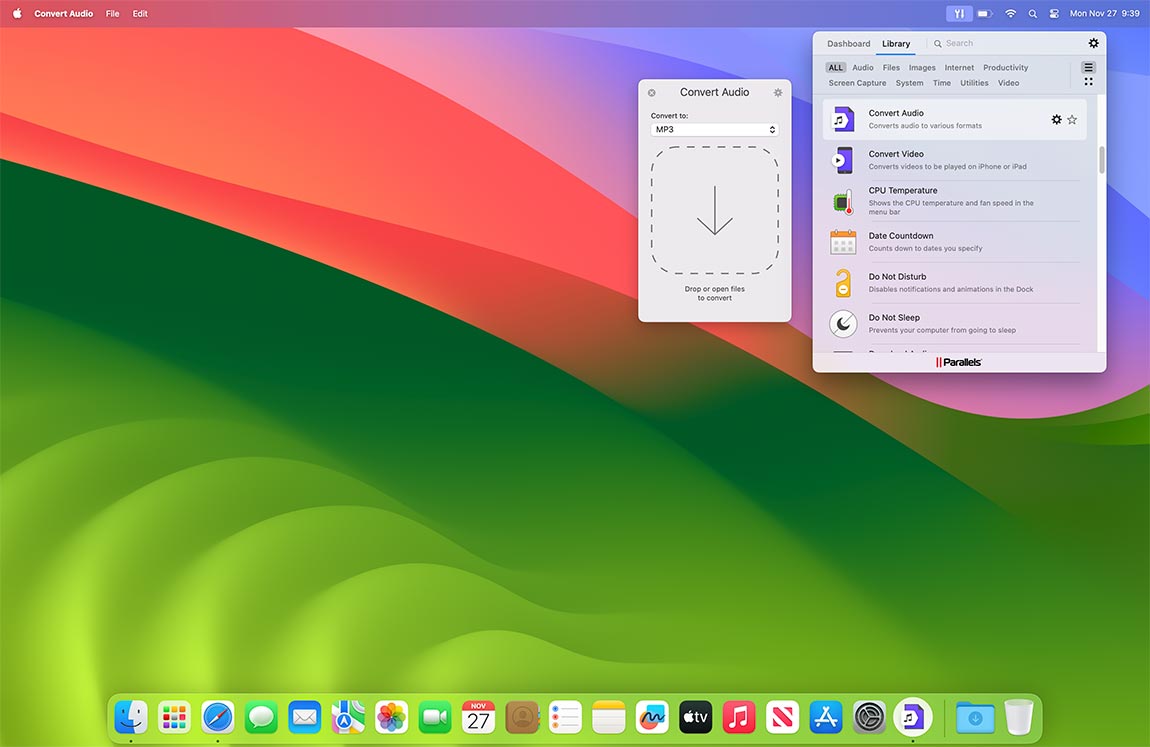Click the Wi-Fi icon in the menu bar
The image size is (1150, 747).
pos(1011,13)
